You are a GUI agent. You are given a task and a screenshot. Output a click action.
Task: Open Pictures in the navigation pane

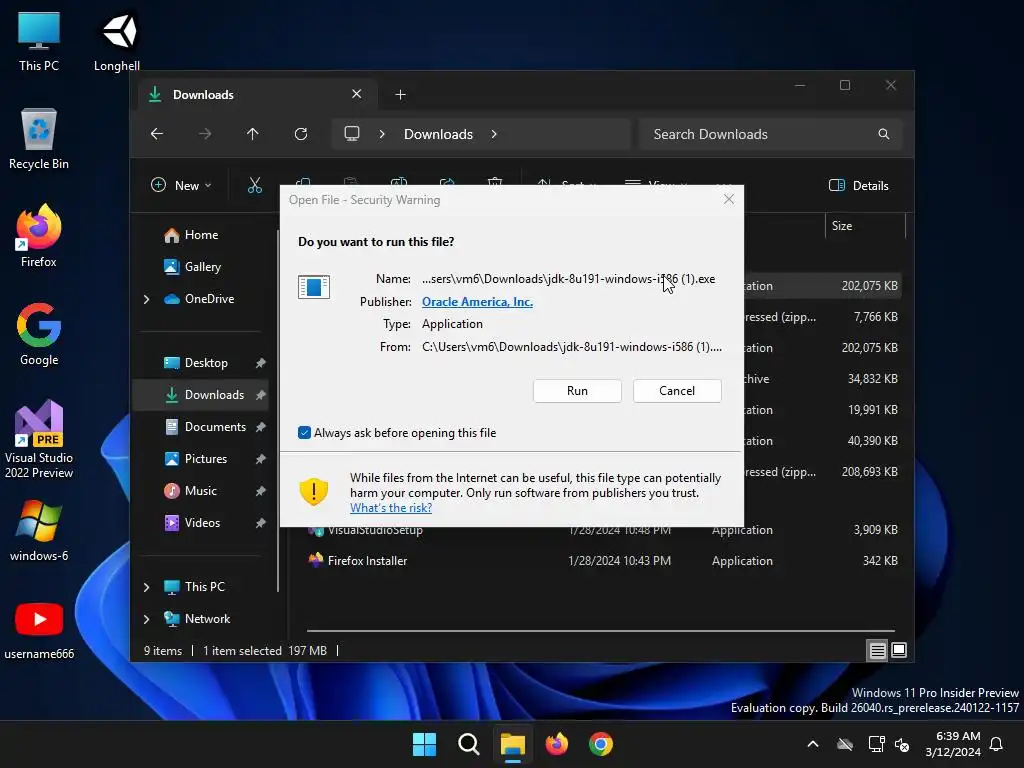tap(204, 459)
